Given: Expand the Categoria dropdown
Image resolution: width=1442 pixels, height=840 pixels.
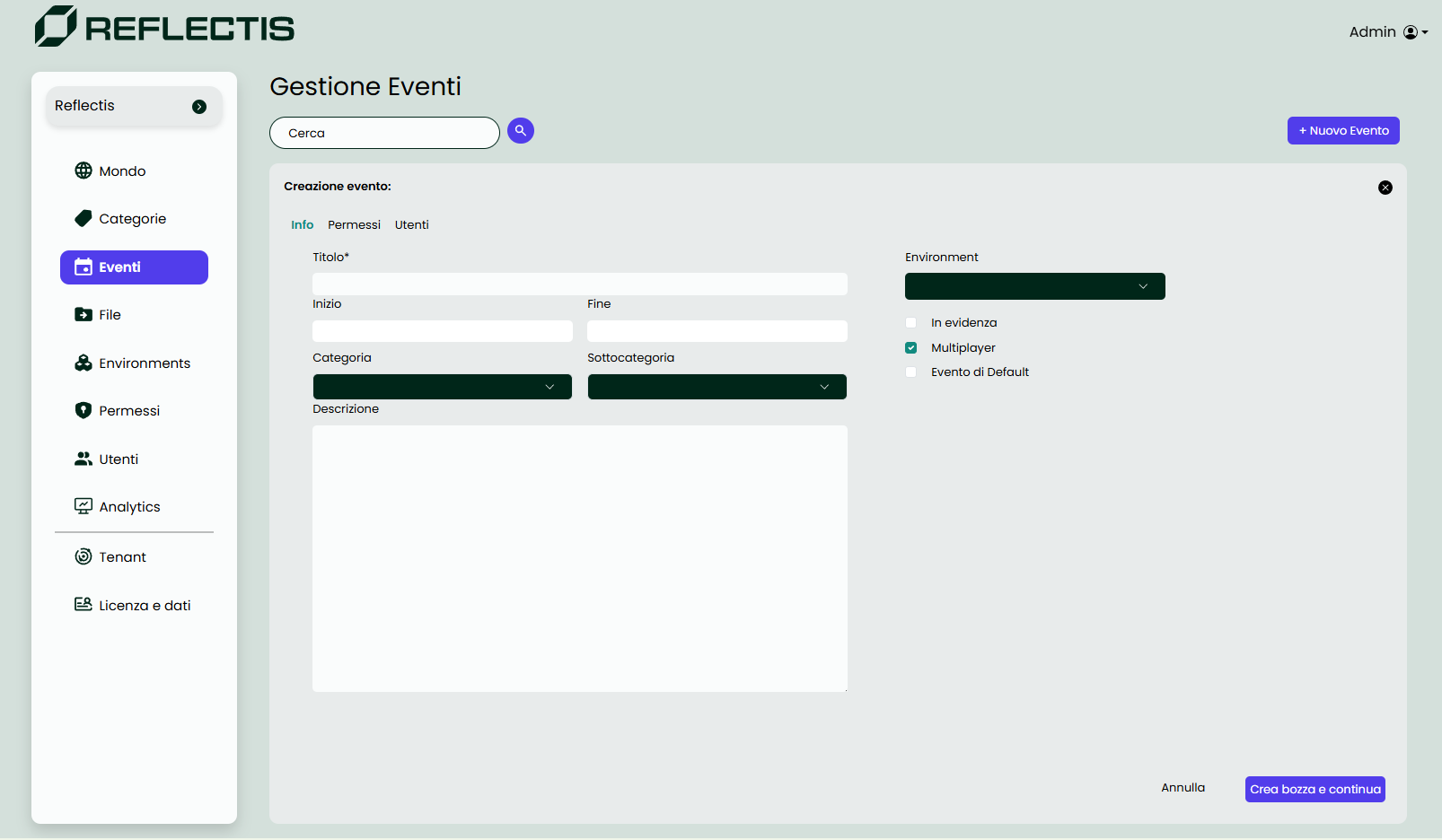Looking at the screenshot, I should (x=442, y=387).
